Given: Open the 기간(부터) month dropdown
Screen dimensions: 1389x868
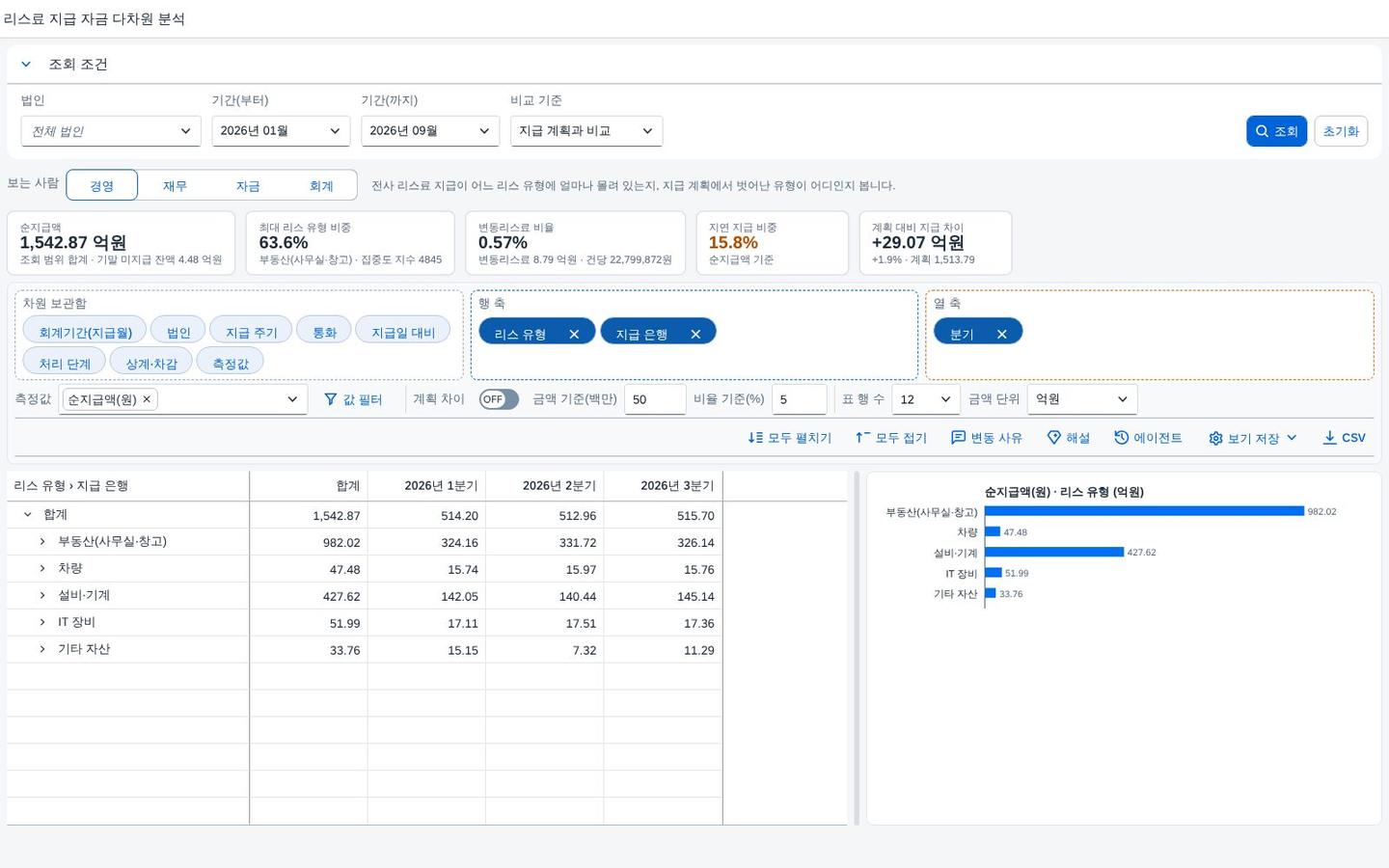Looking at the screenshot, I should click(x=281, y=131).
